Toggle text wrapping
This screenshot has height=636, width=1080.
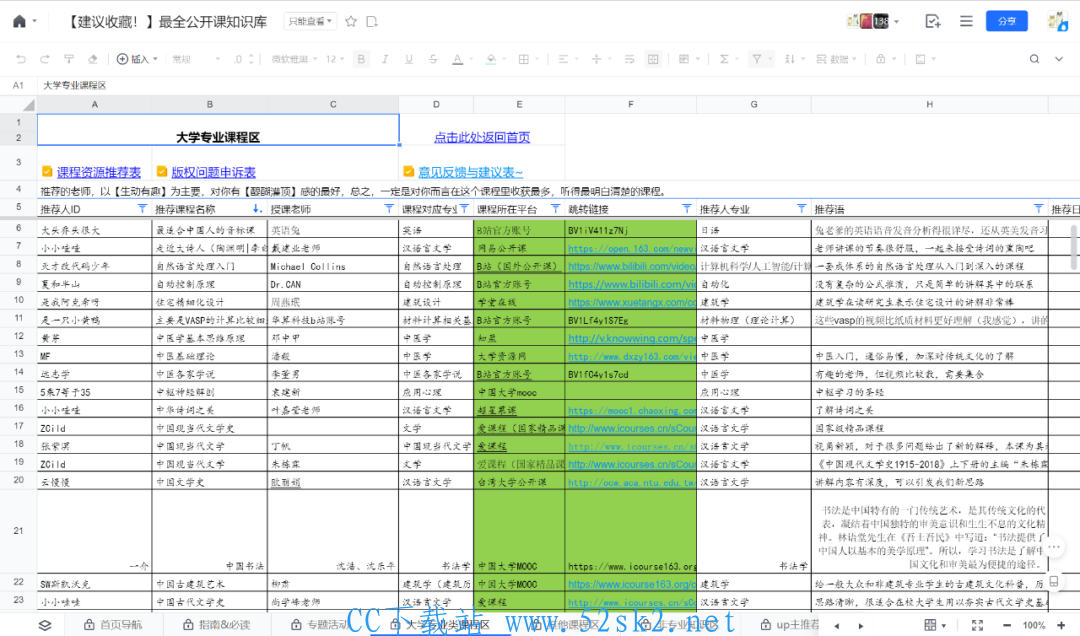click(x=630, y=59)
